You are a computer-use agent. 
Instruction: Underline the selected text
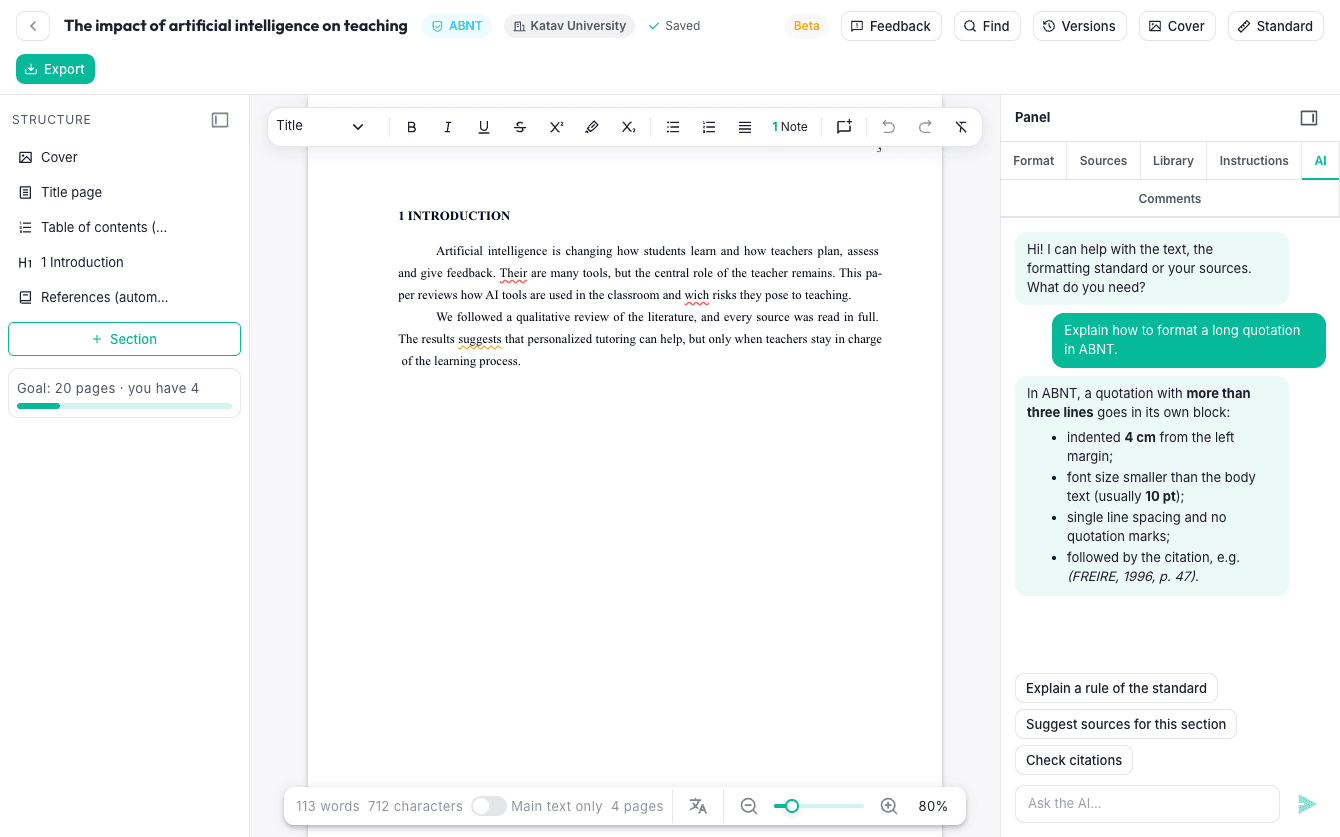click(x=484, y=127)
